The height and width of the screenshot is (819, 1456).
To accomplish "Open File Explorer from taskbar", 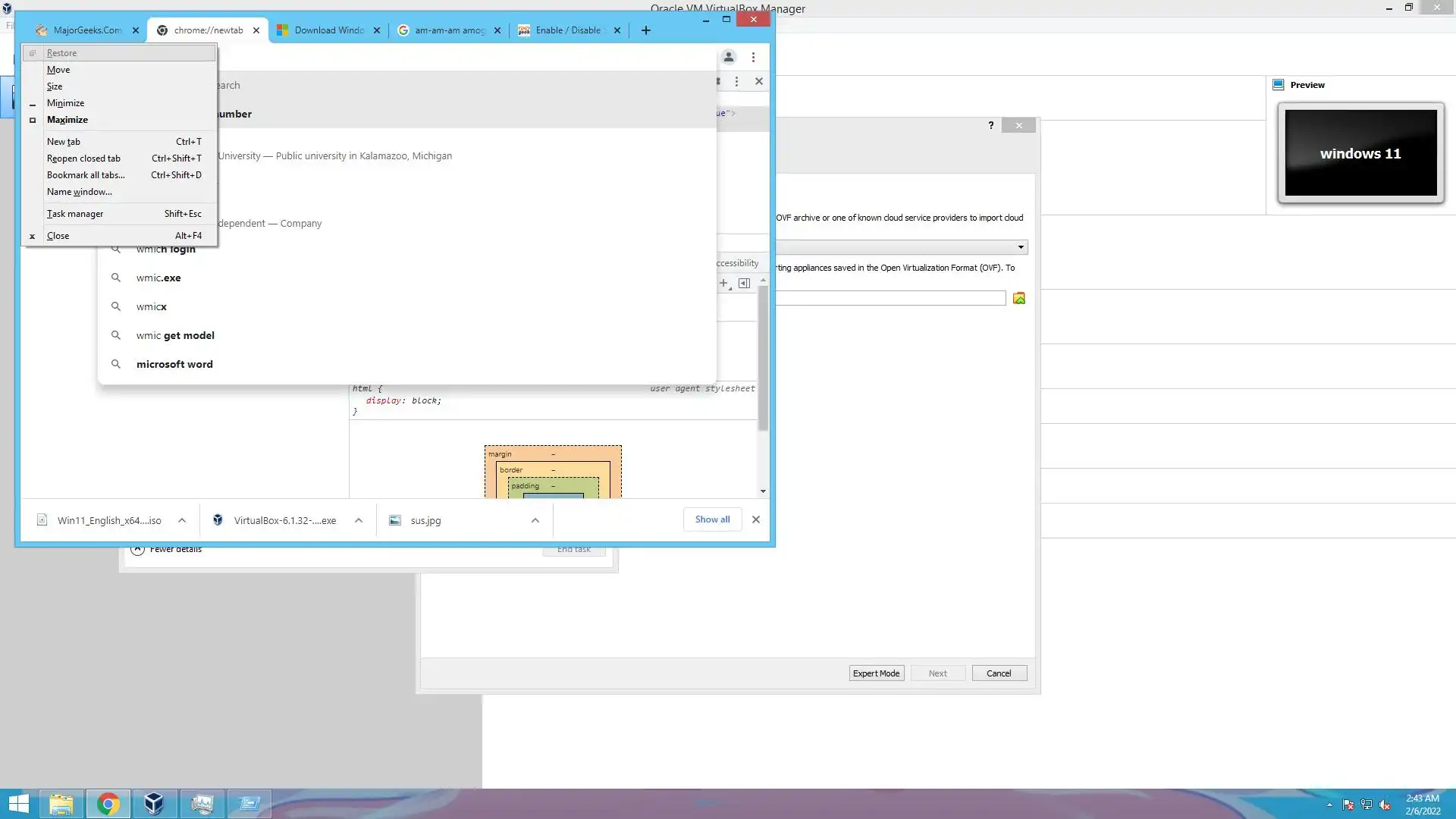I will 61,803.
